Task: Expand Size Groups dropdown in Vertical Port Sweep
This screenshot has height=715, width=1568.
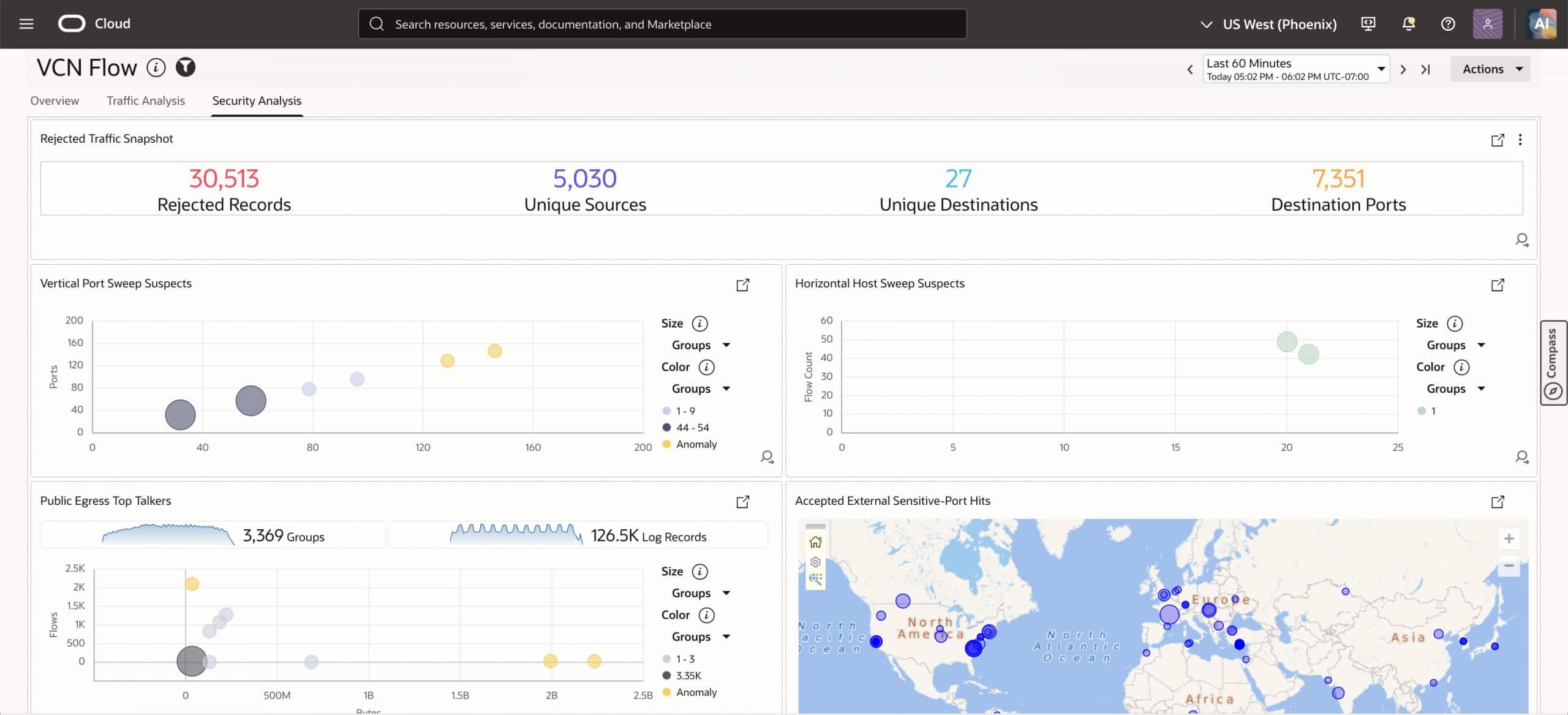Action: [701, 345]
